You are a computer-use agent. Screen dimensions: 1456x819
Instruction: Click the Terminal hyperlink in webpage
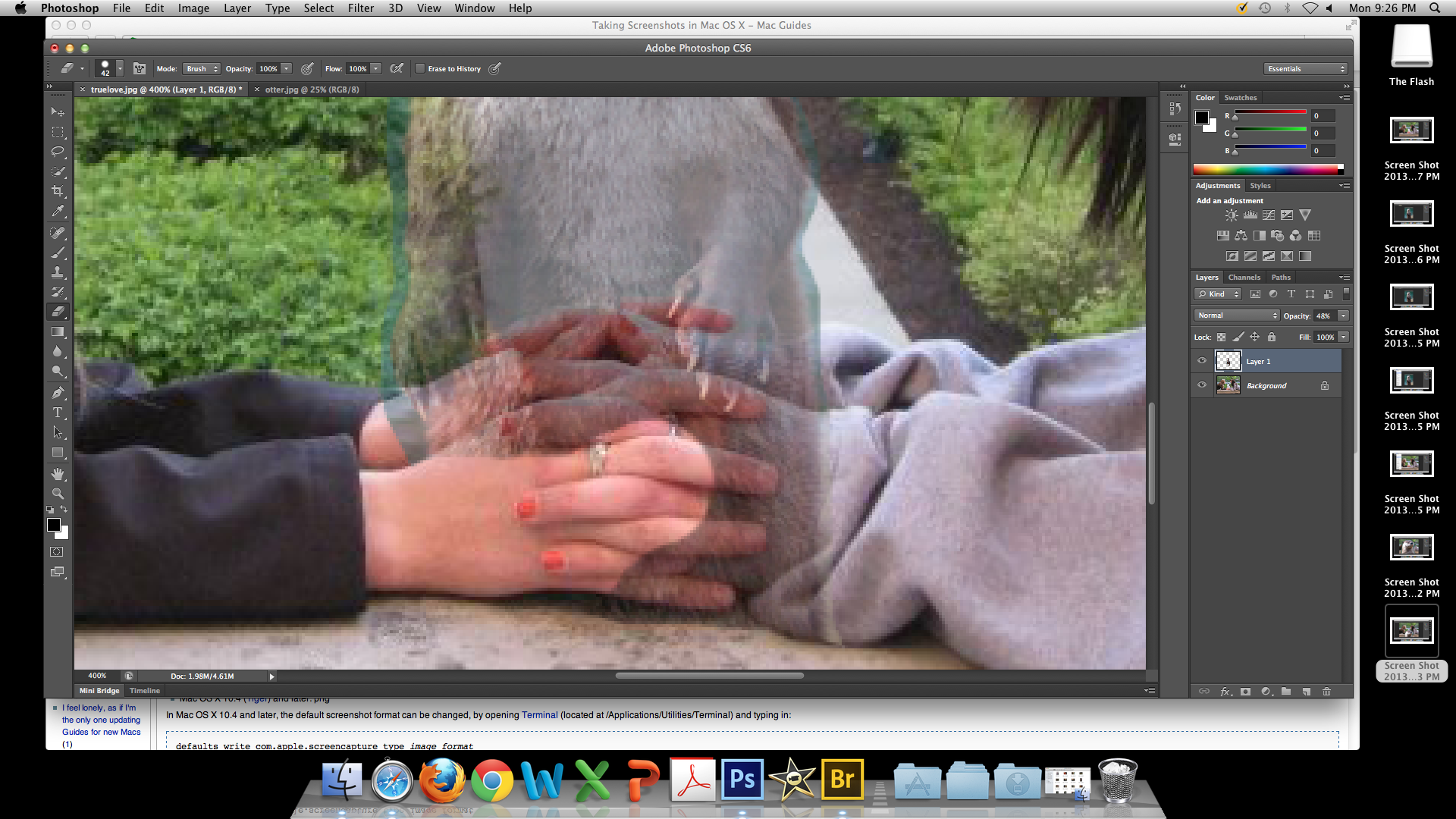click(539, 715)
